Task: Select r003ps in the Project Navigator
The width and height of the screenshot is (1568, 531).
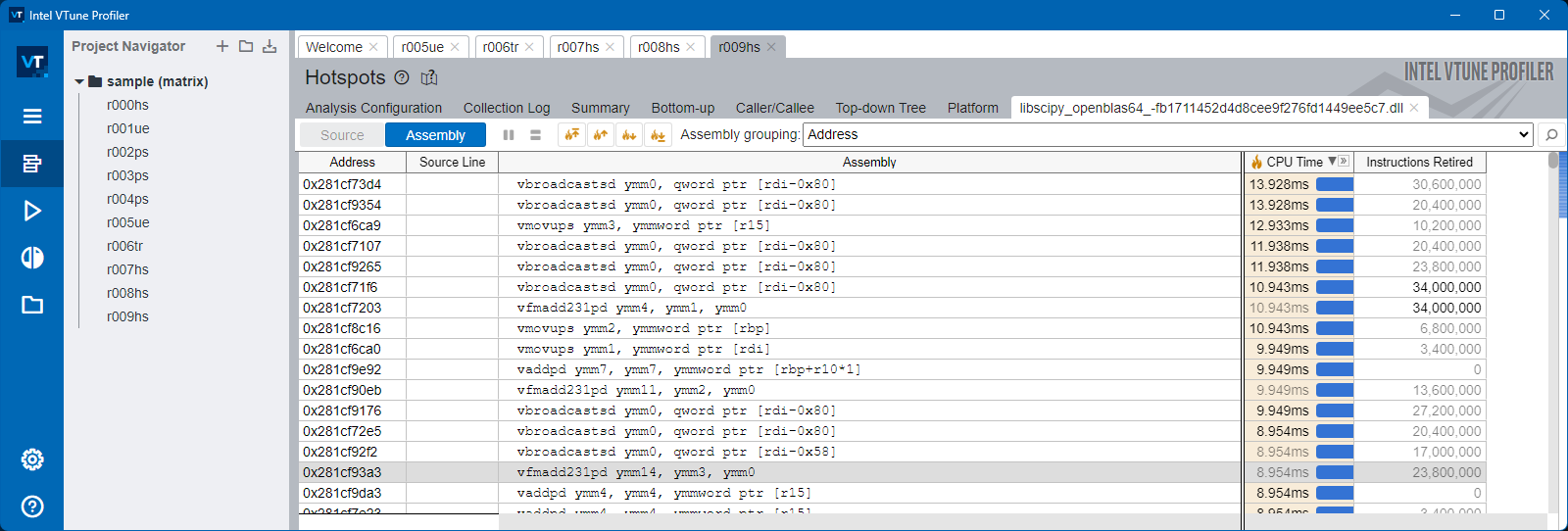Action: tap(127, 175)
